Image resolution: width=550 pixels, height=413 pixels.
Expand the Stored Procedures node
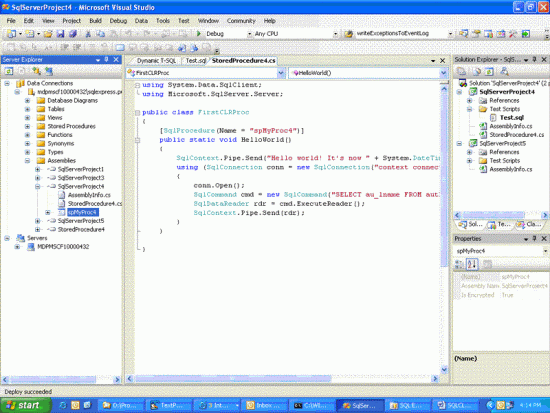coord(27,126)
